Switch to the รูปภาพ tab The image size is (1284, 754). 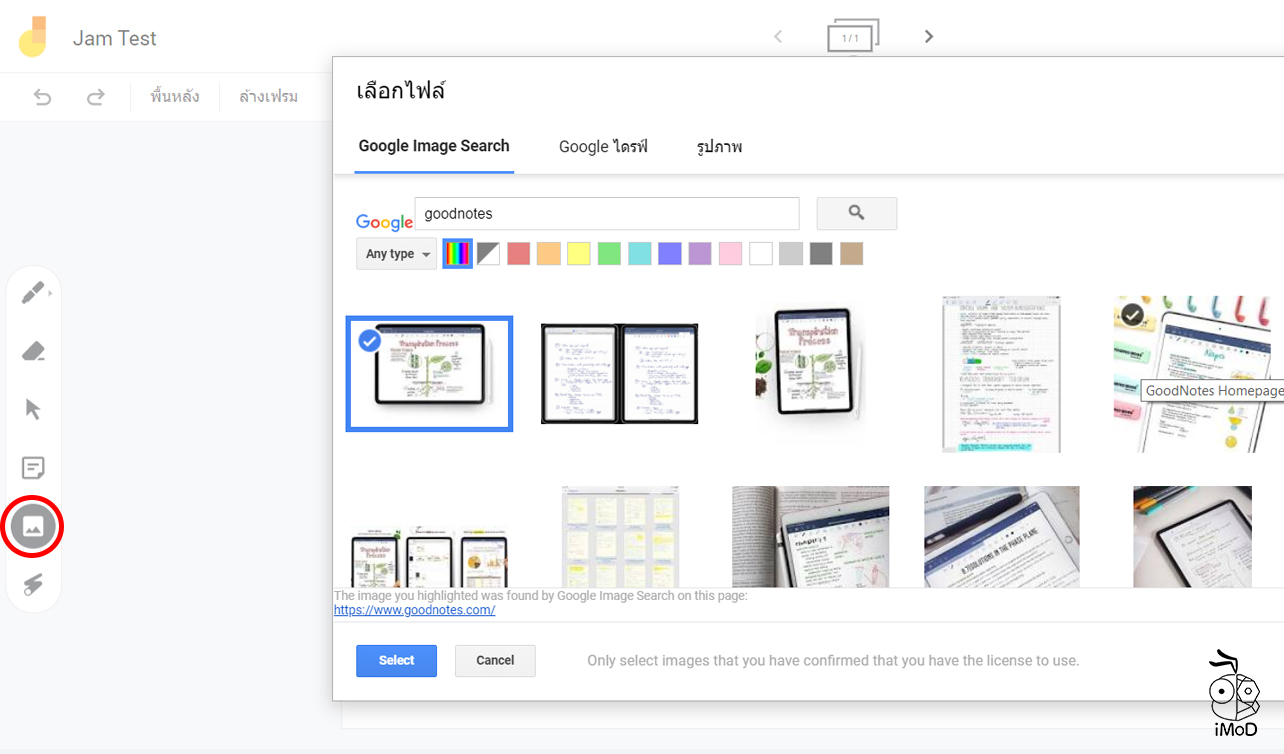718,146
